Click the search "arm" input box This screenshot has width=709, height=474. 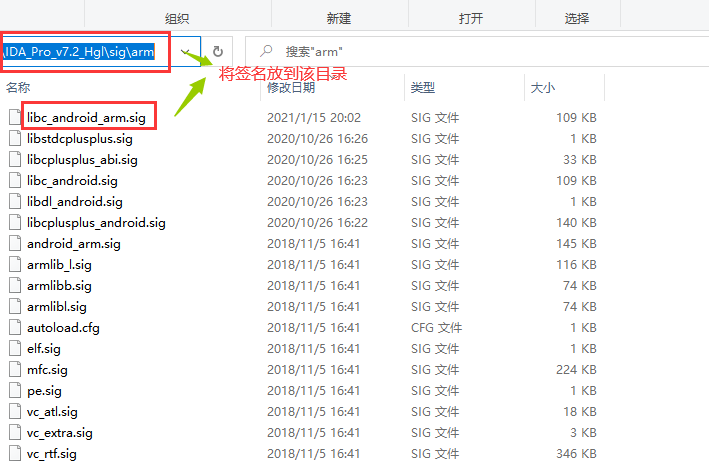477,52
